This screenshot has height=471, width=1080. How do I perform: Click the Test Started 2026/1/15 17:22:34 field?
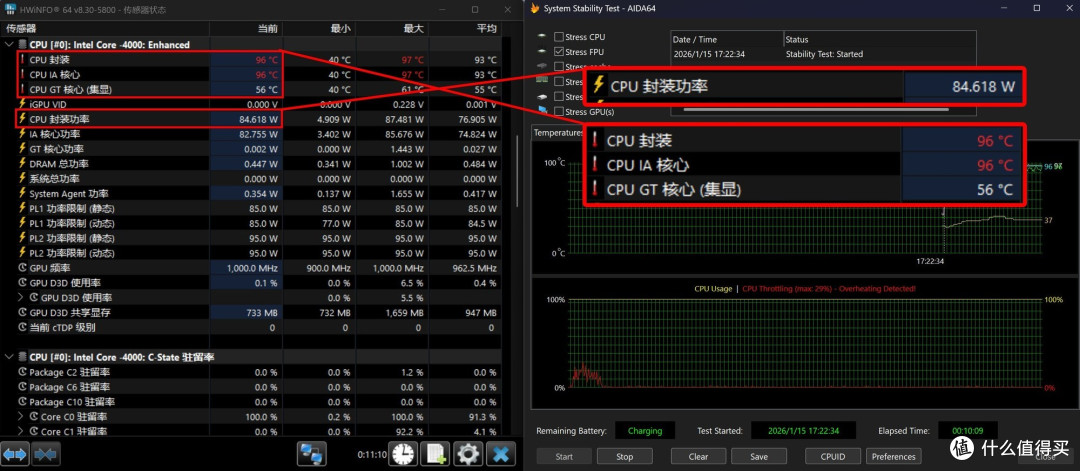pos(803,431)
